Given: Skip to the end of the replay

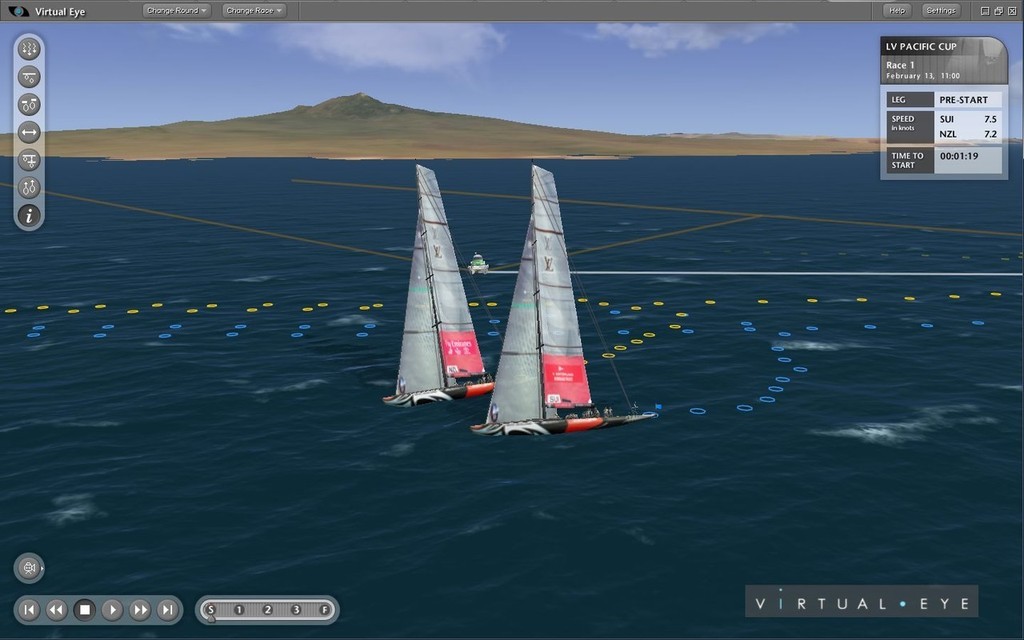Looking at the screenshot, I should coord(168,610).
